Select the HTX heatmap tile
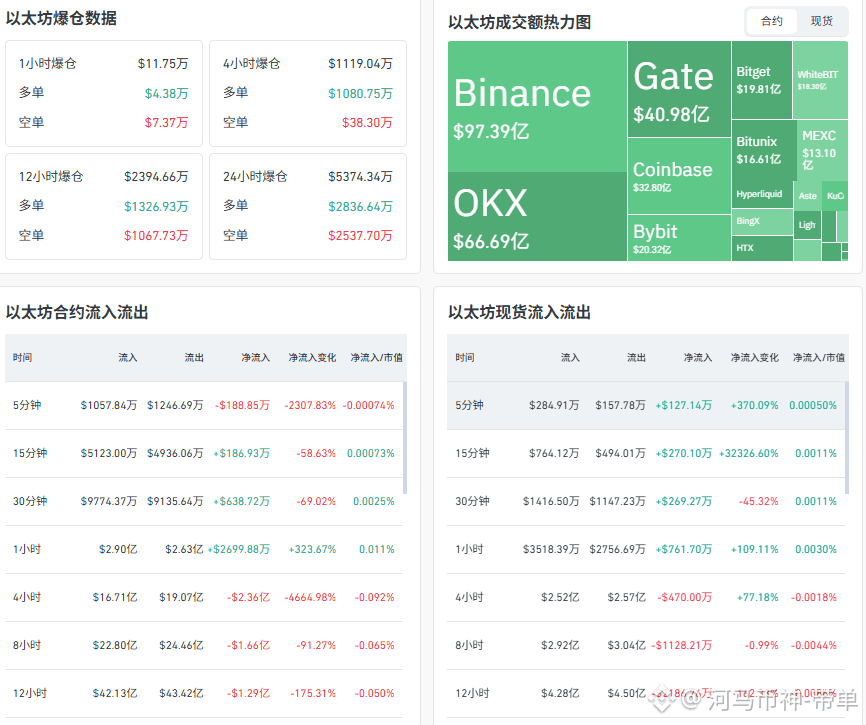Viewport: 866px width, 725px height. click(762, 248)
